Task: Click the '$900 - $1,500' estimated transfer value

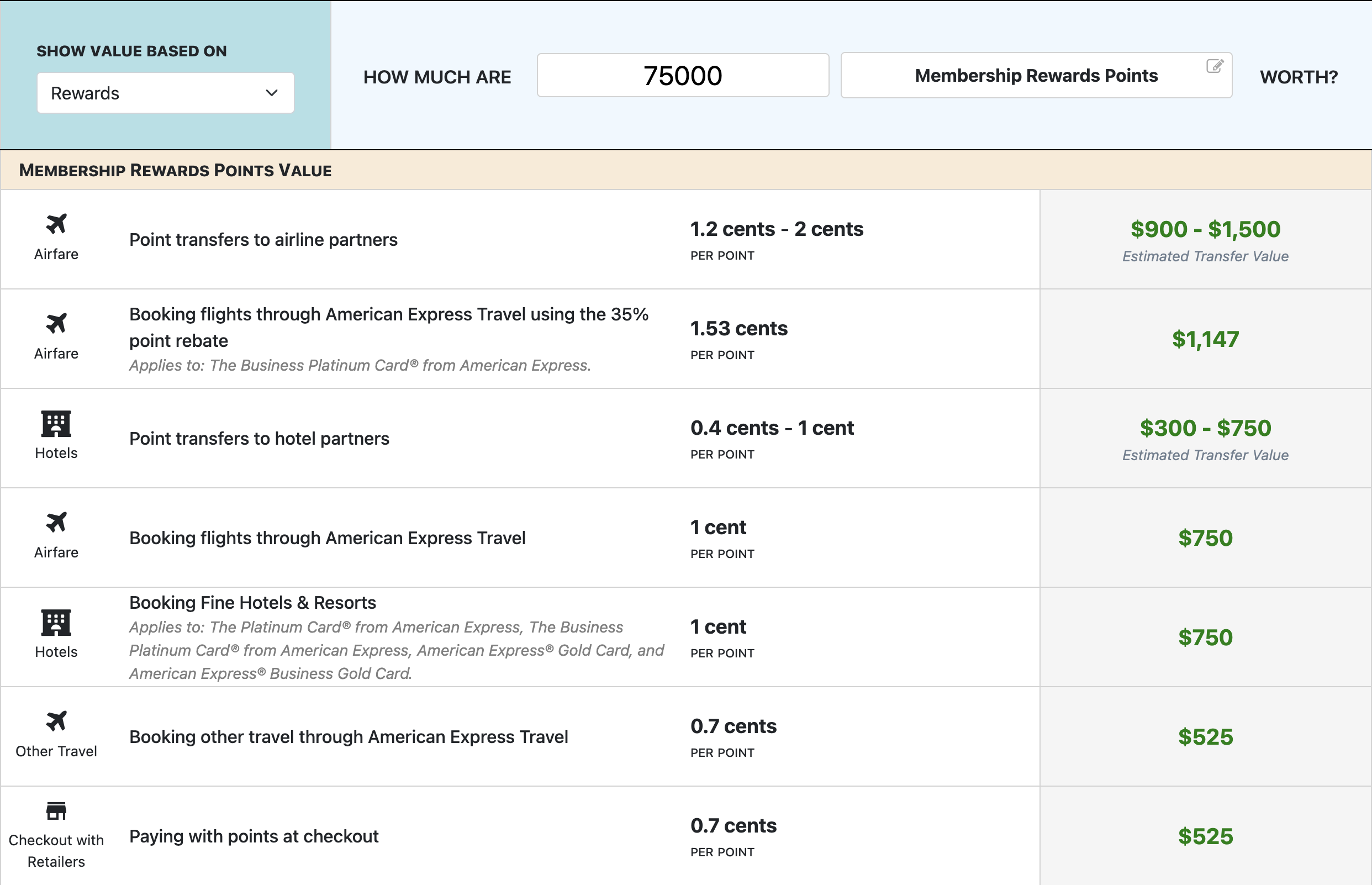Action: [1205, 229]
